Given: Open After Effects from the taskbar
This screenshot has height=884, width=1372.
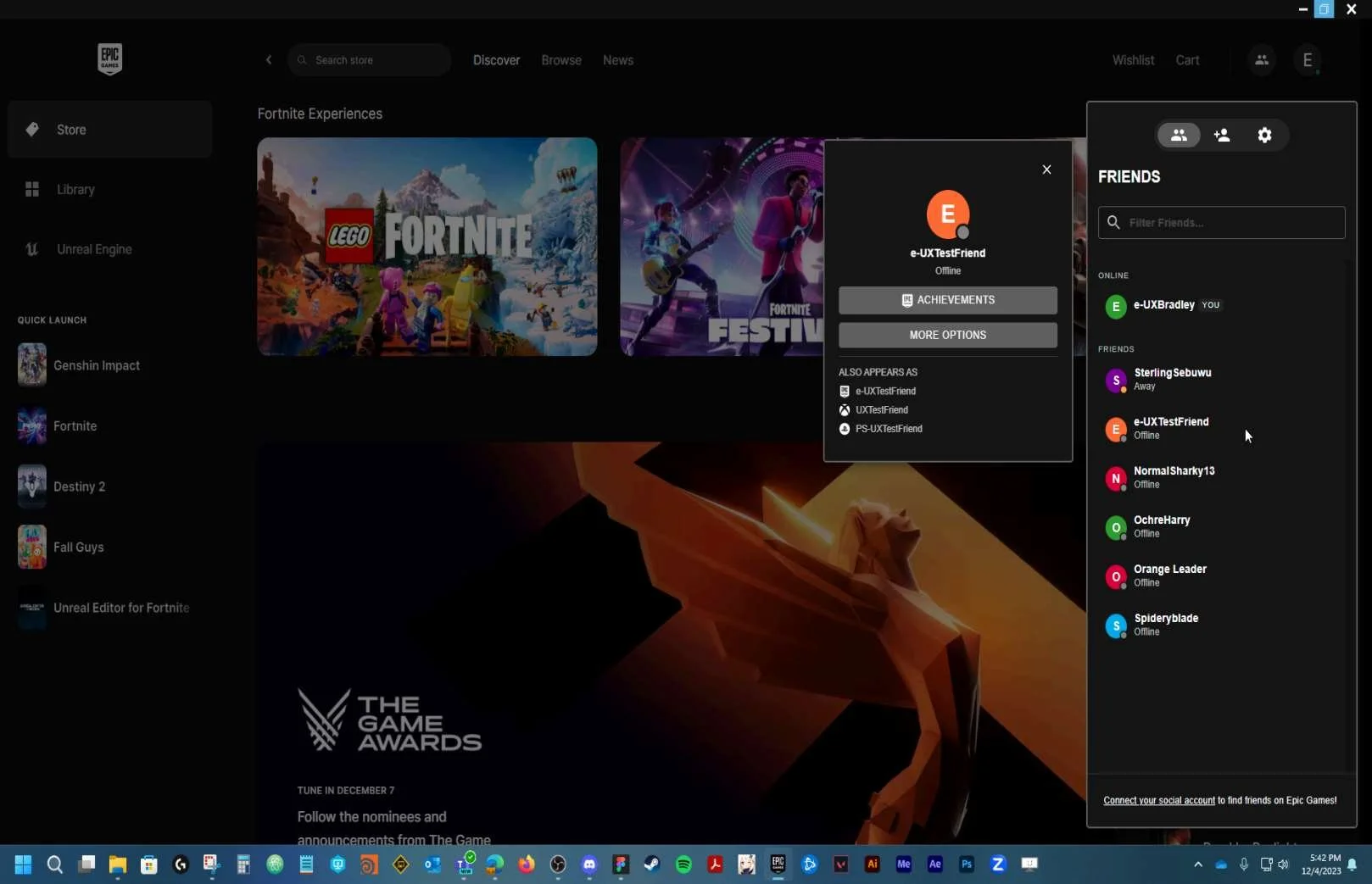Looking at the screenshot, I should (x=934, y=865).
